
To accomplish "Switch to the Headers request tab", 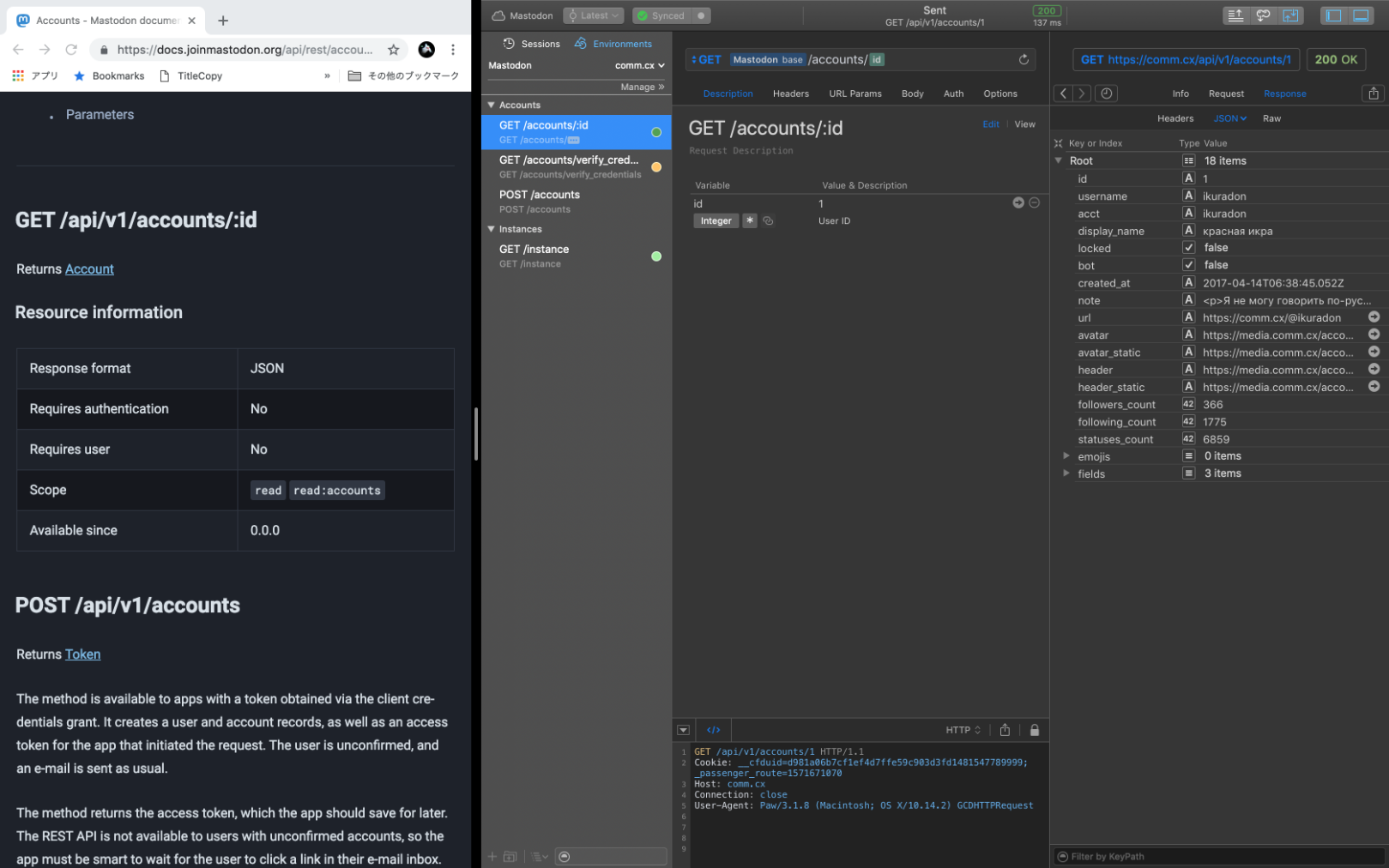I will [x=790, y=93].
